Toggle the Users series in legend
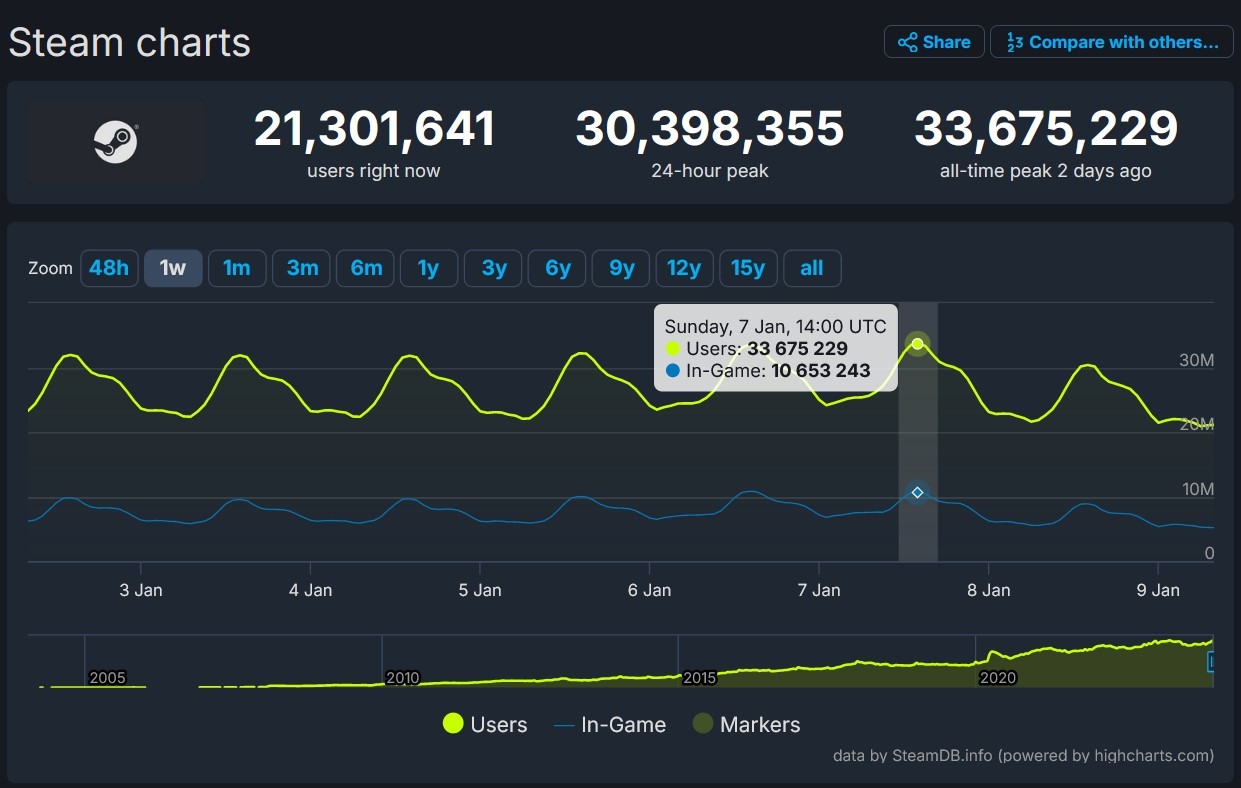 click(485, 724)
